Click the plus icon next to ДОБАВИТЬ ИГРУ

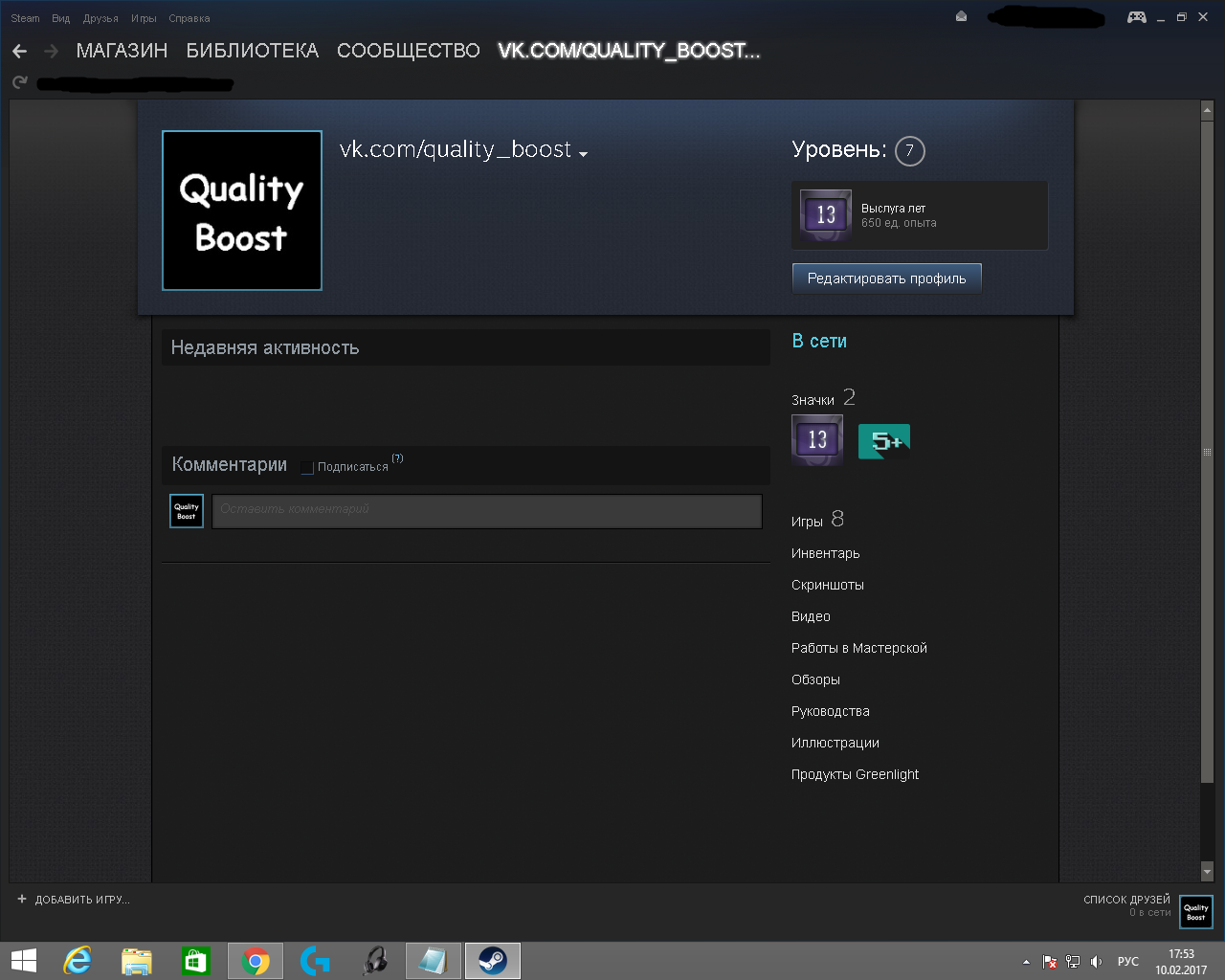22,899
